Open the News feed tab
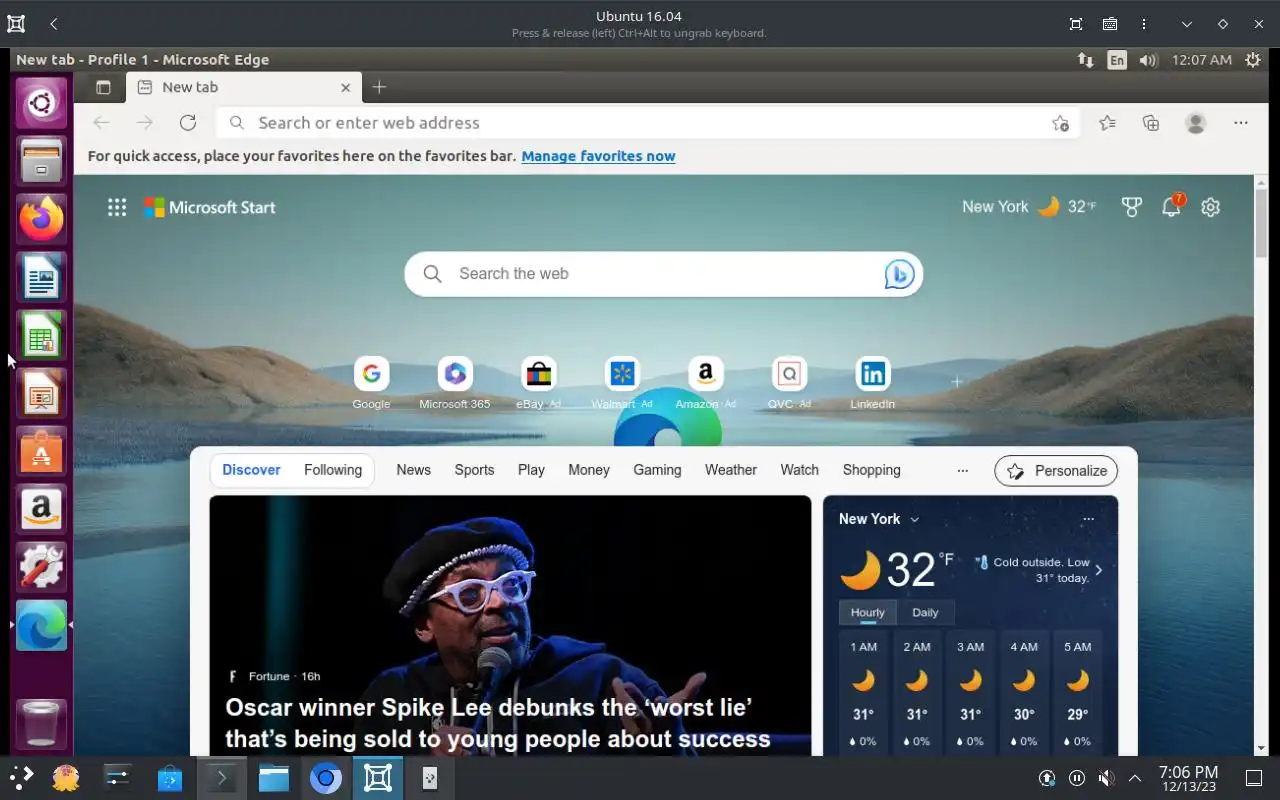This screenshot has width=1280, height=800. [414, 470]
